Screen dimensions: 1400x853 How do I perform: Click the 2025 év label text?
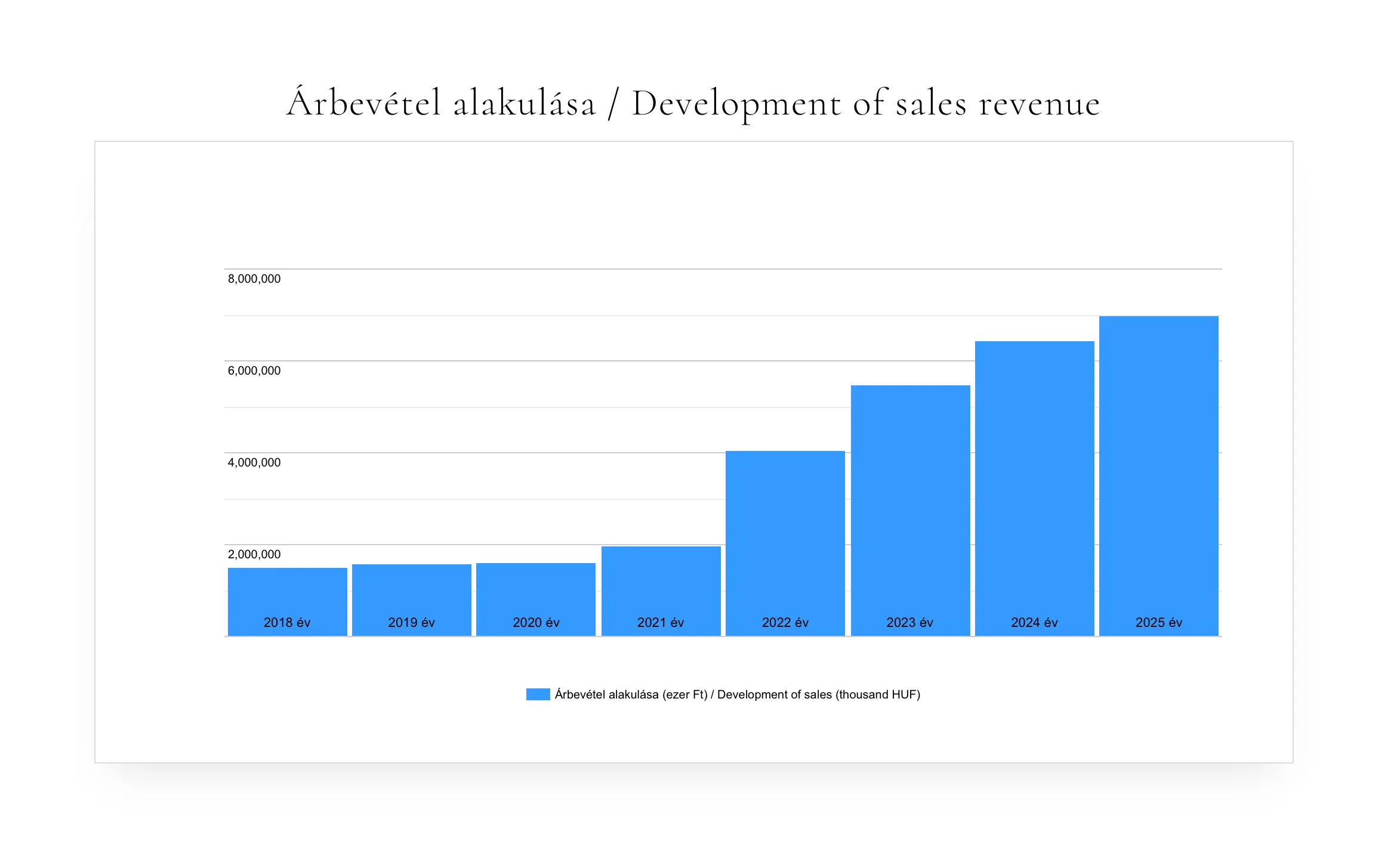pos(1158,622)
